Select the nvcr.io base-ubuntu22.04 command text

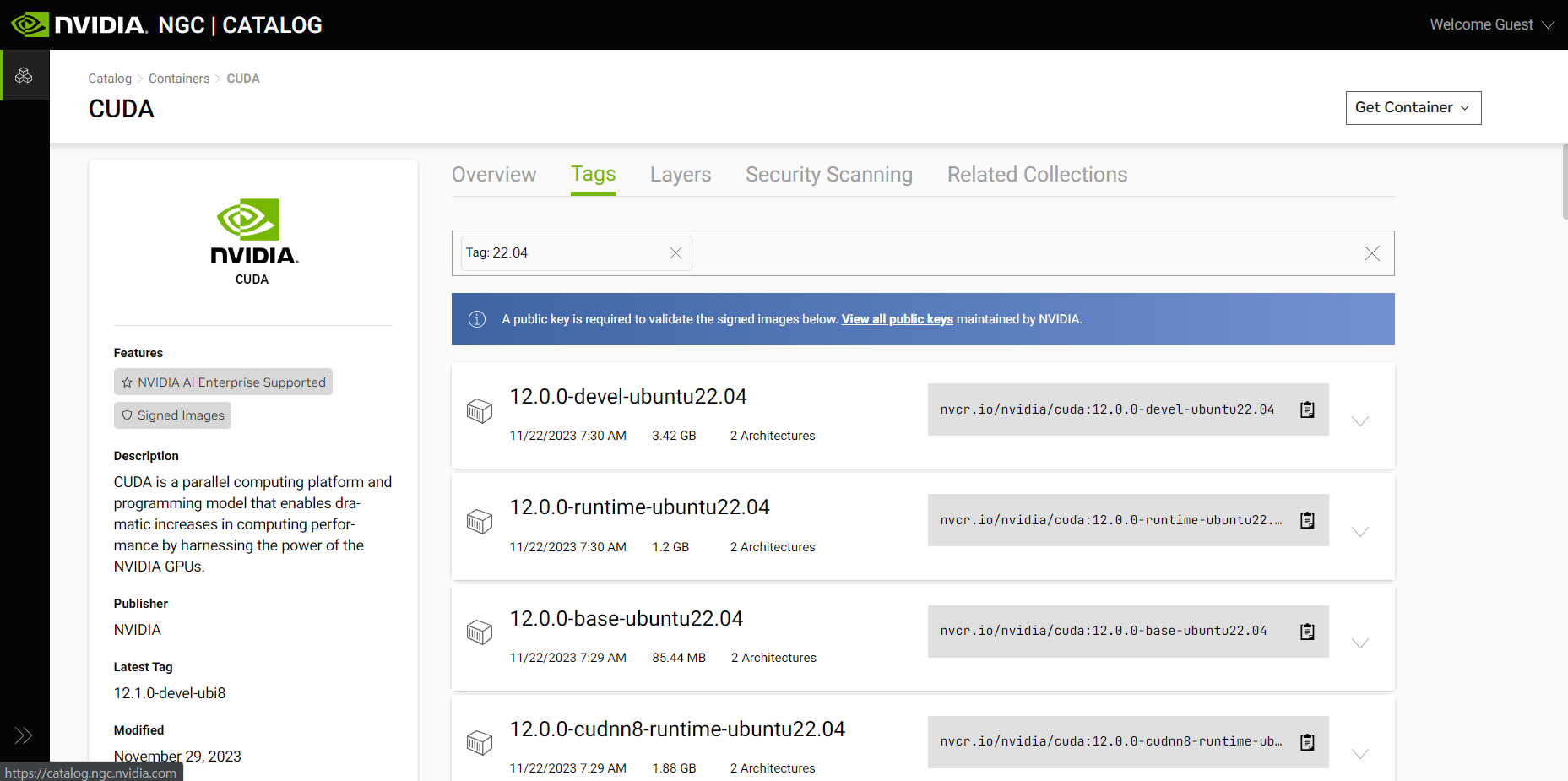pos(1104,631)
